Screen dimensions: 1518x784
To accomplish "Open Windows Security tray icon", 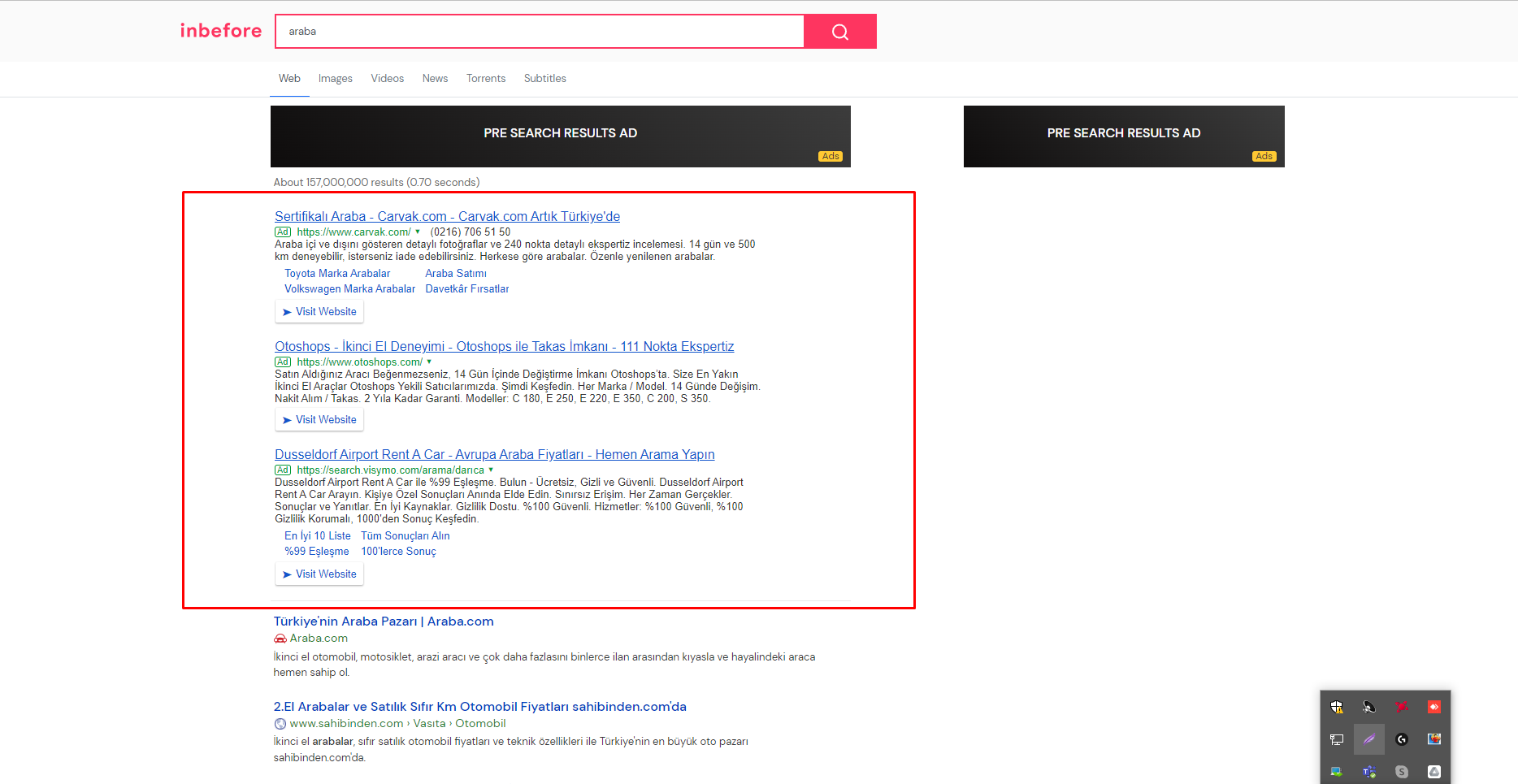I will pyautogui.click(x=1337, y=707).
